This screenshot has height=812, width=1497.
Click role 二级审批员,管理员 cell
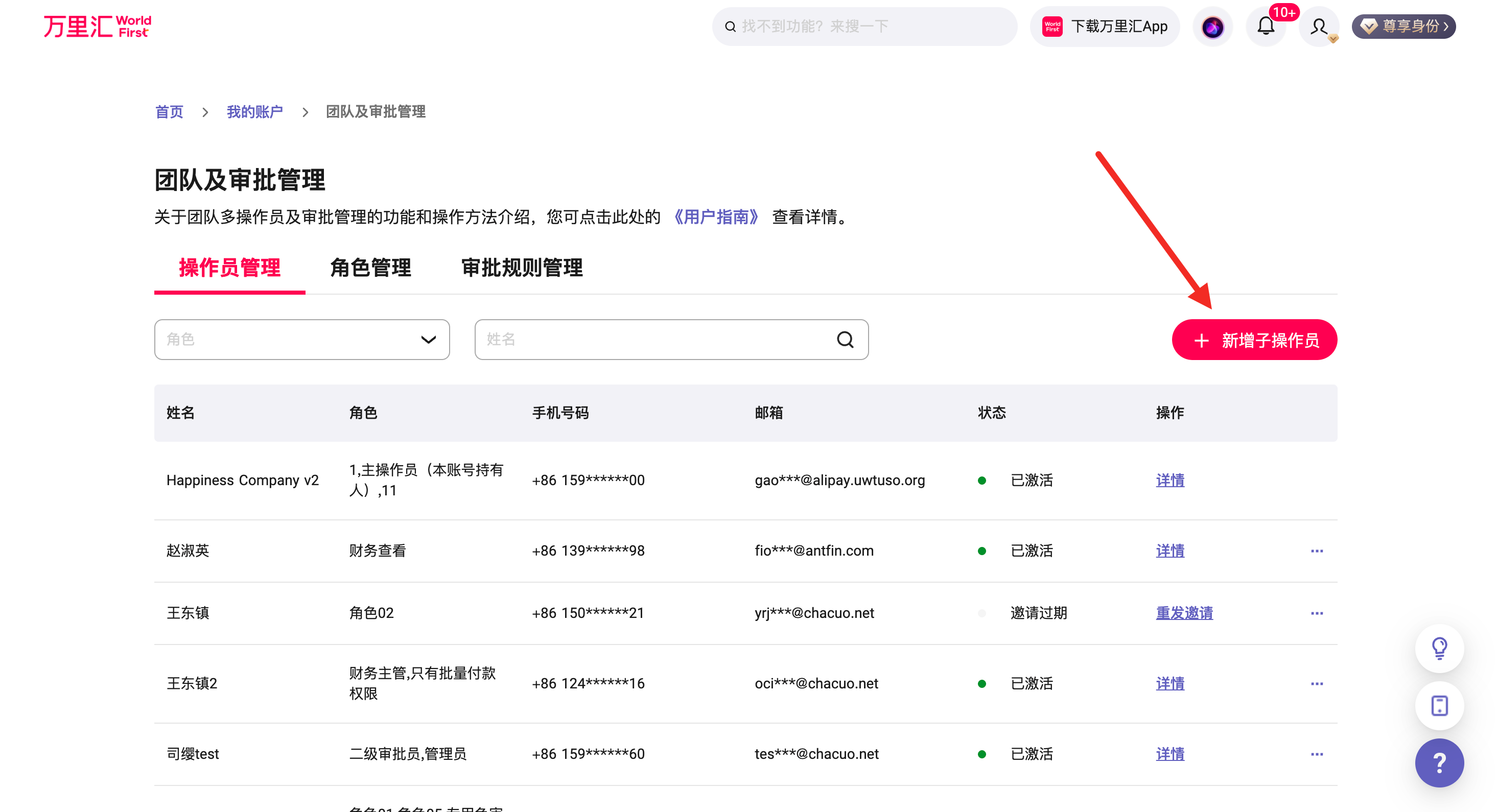(x=407, y=754)
